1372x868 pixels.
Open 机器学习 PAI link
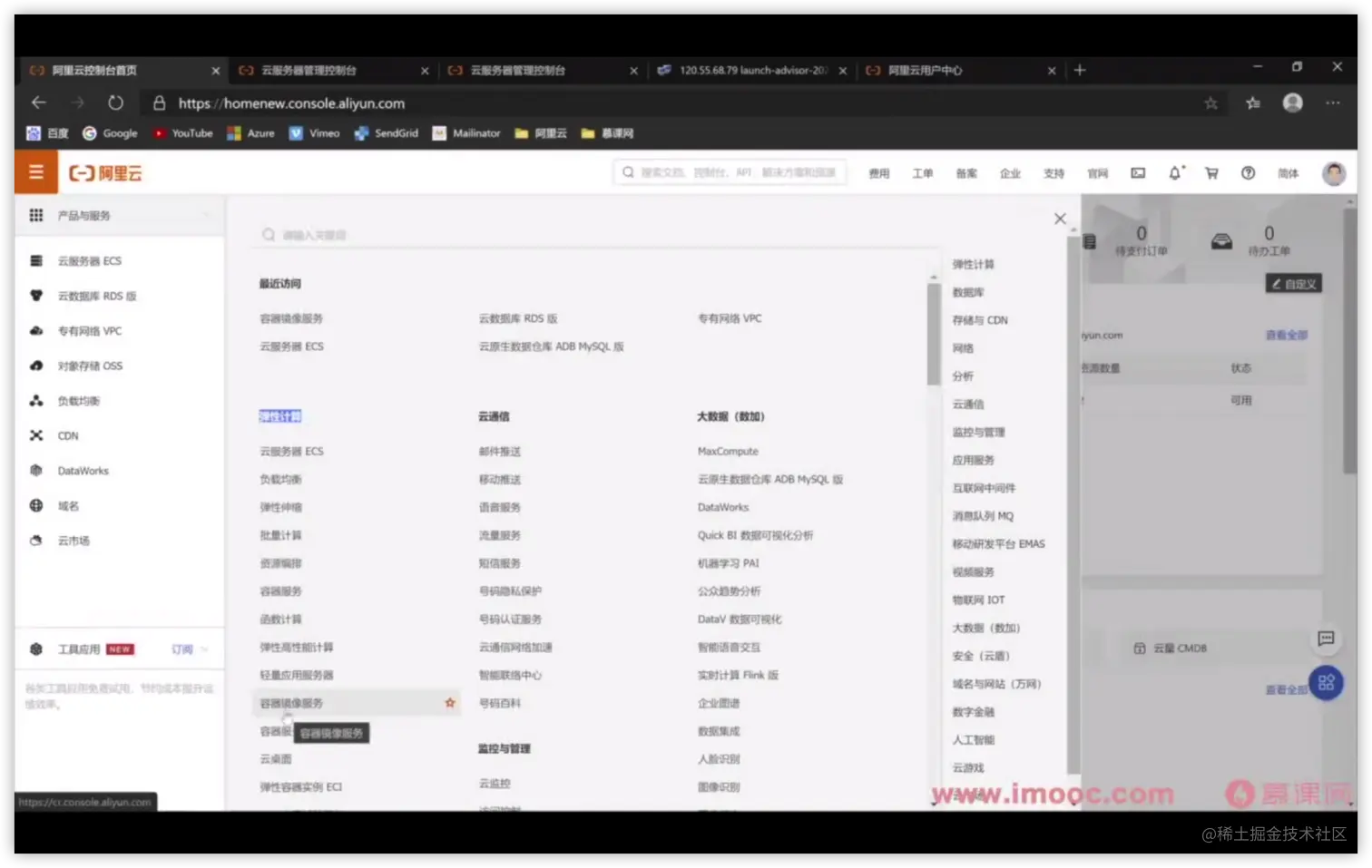tap(729, 563)
